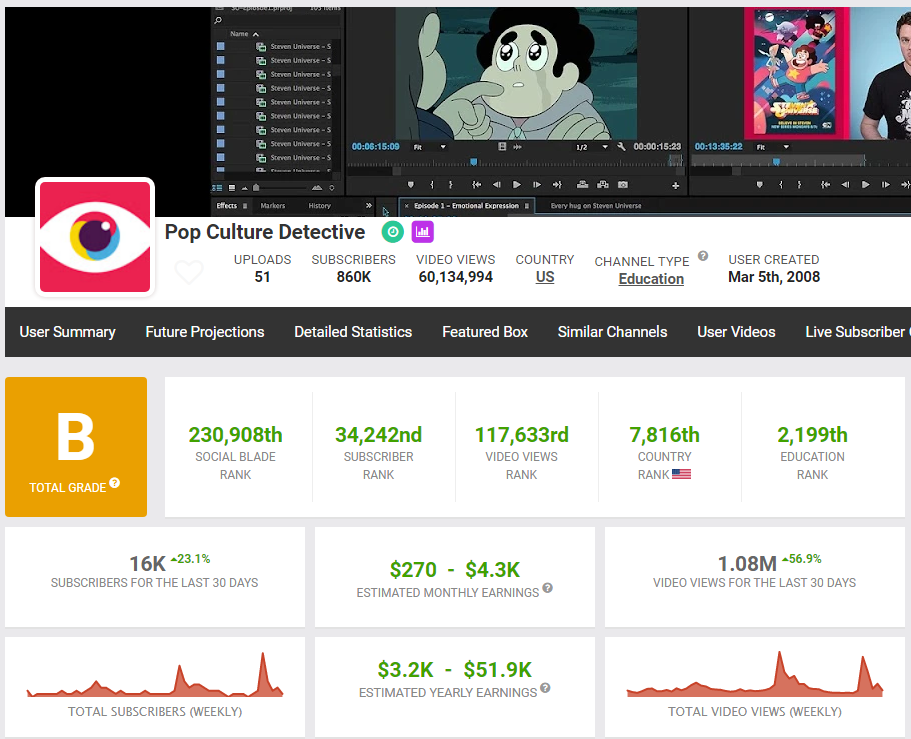Click the Mar 5th, 2008 creation date
The width and height of the screenshot is (911, 739).
click(x=774, y=277)
